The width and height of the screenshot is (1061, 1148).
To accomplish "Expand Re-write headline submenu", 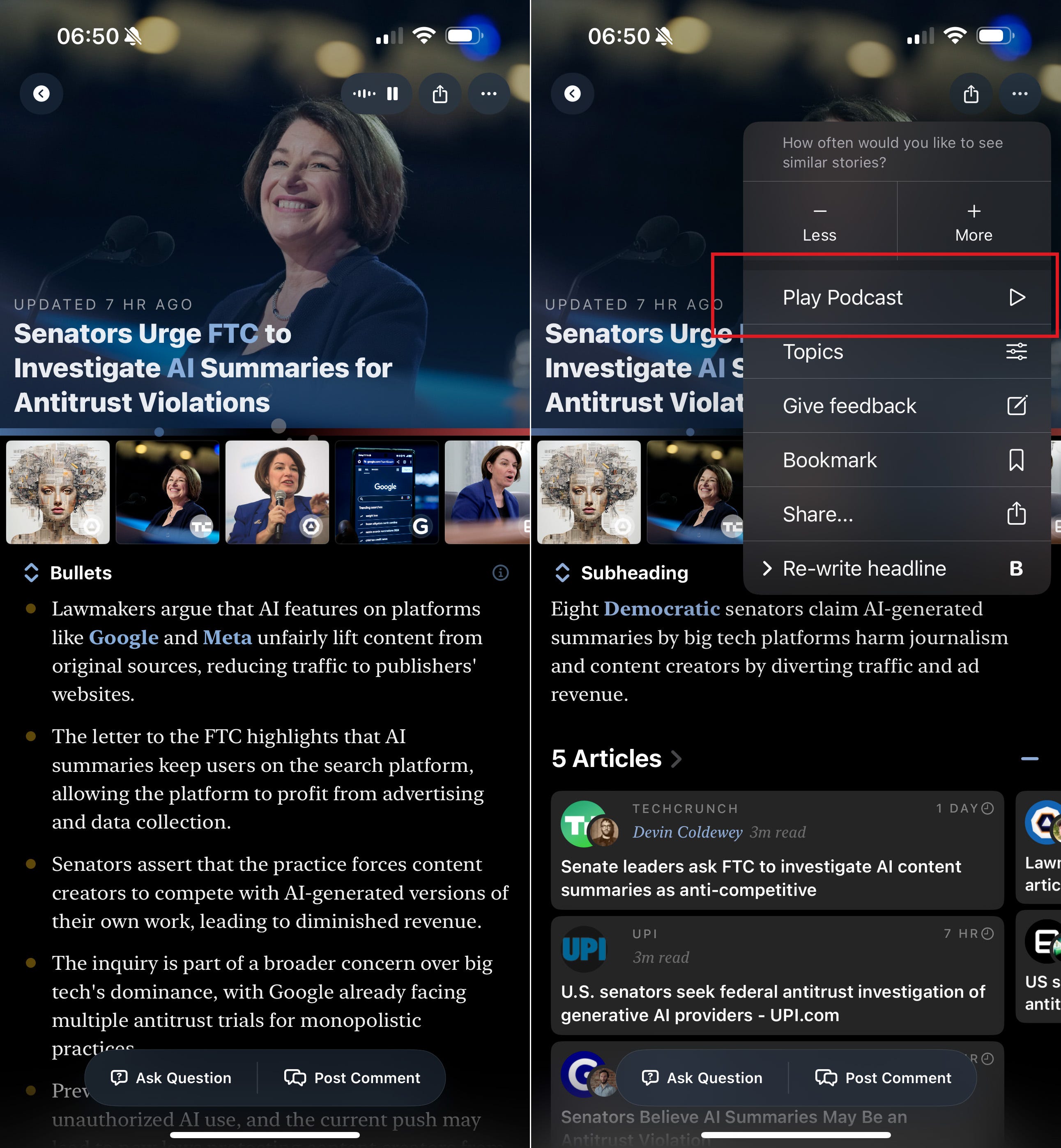I will coord(897,568).
